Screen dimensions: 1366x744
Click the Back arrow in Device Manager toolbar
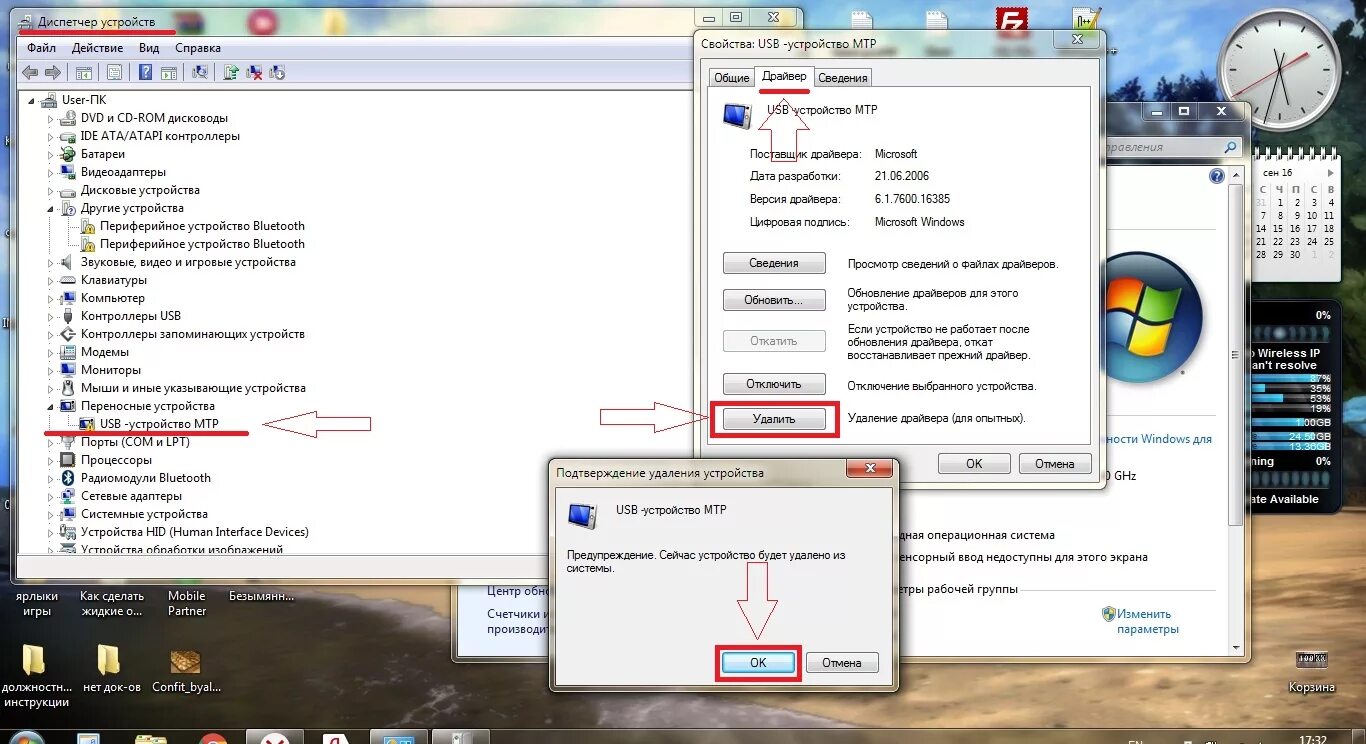coord(29,72)
